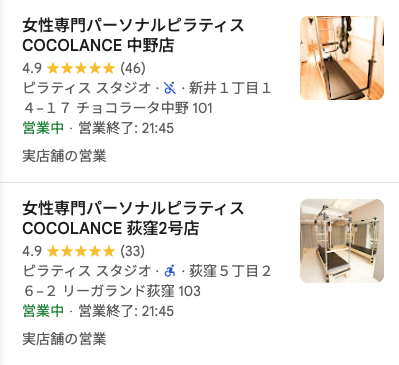Click ピラティス スタジオ category in first listing
The width and height of the screenshot is (399, 365).
coord(87,88)
